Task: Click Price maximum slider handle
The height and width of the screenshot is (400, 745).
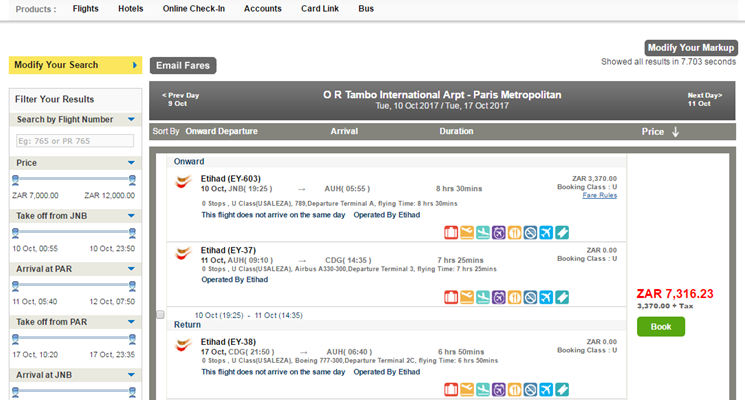Action: point(132,180)
